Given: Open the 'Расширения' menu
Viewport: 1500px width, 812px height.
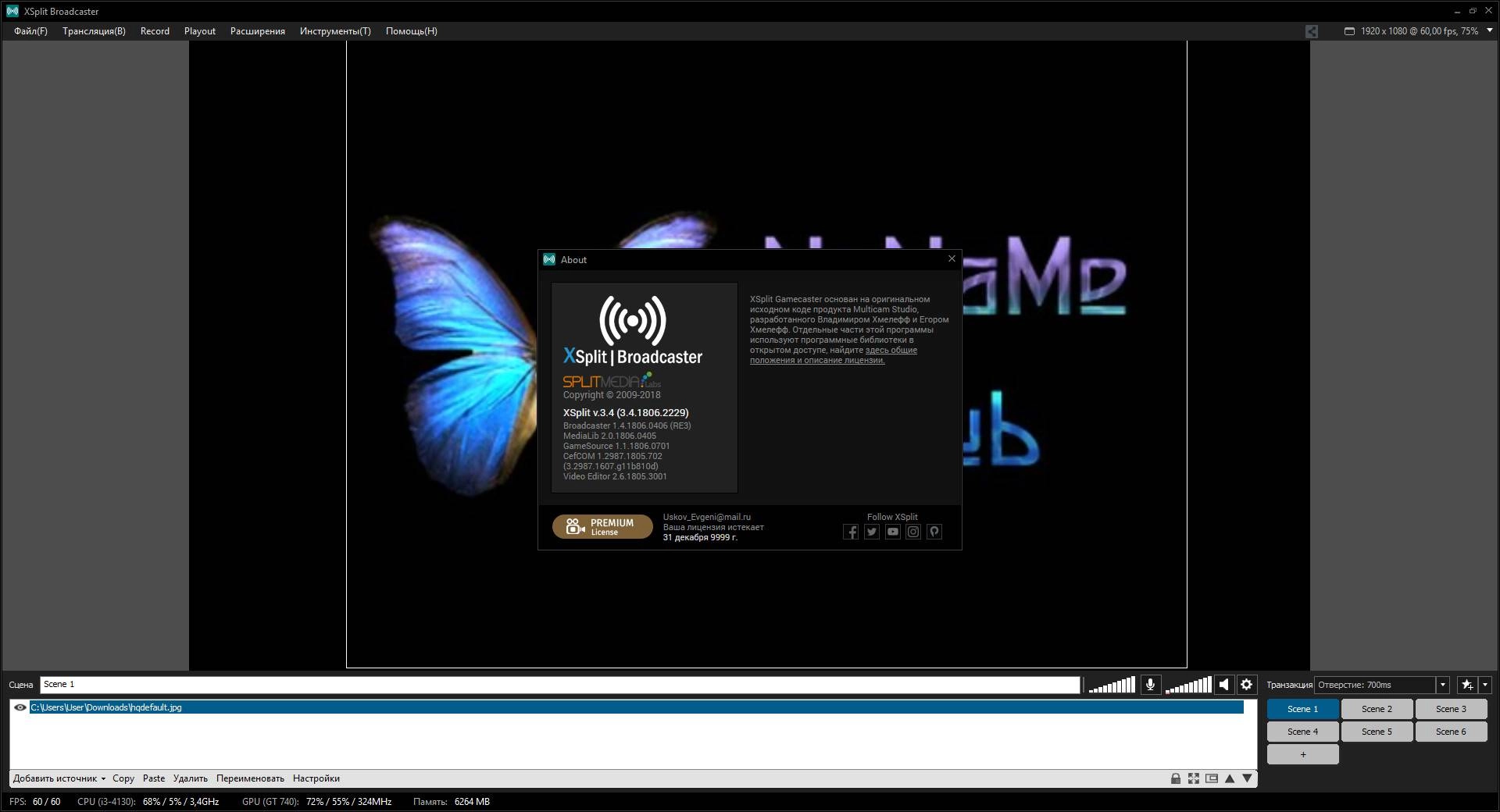Looking at the screenshot, I should [x=258, y=31].
